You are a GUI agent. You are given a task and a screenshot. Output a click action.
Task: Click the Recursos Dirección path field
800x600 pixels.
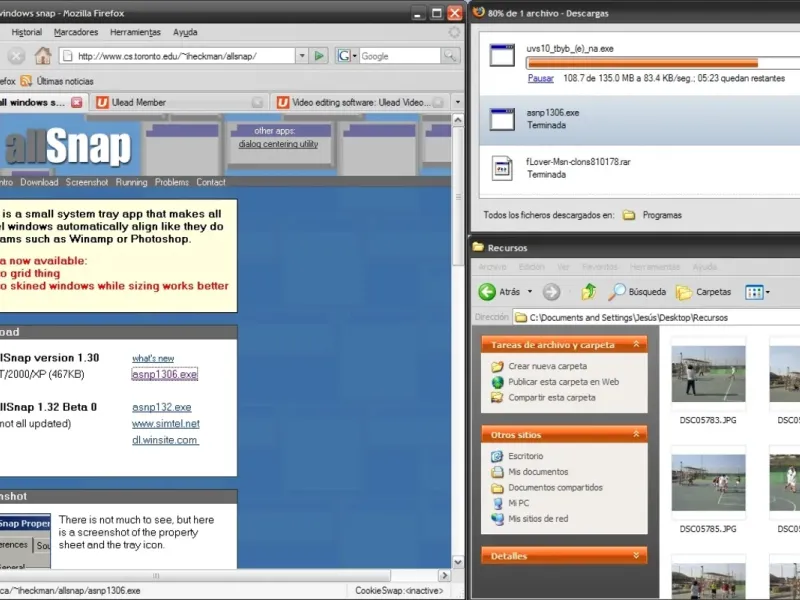pos(656,317)
